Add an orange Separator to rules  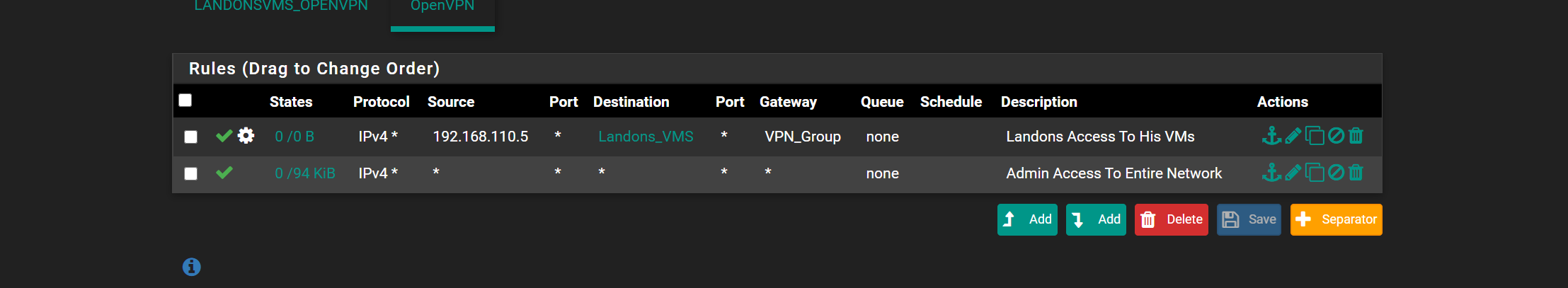(x=1336, y=219)
